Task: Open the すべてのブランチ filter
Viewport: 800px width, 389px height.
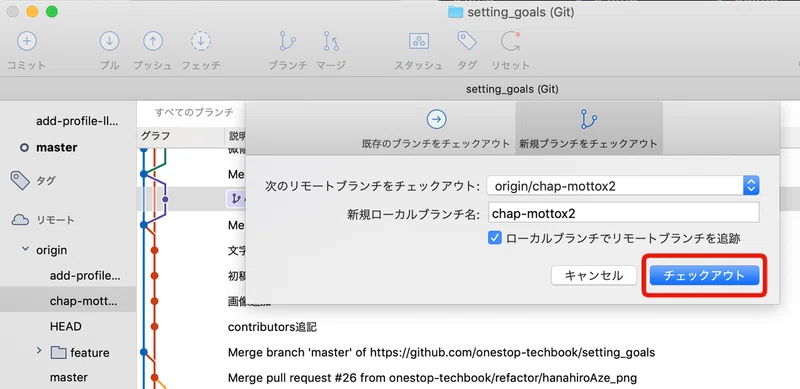Action: [x=194, y=112]
